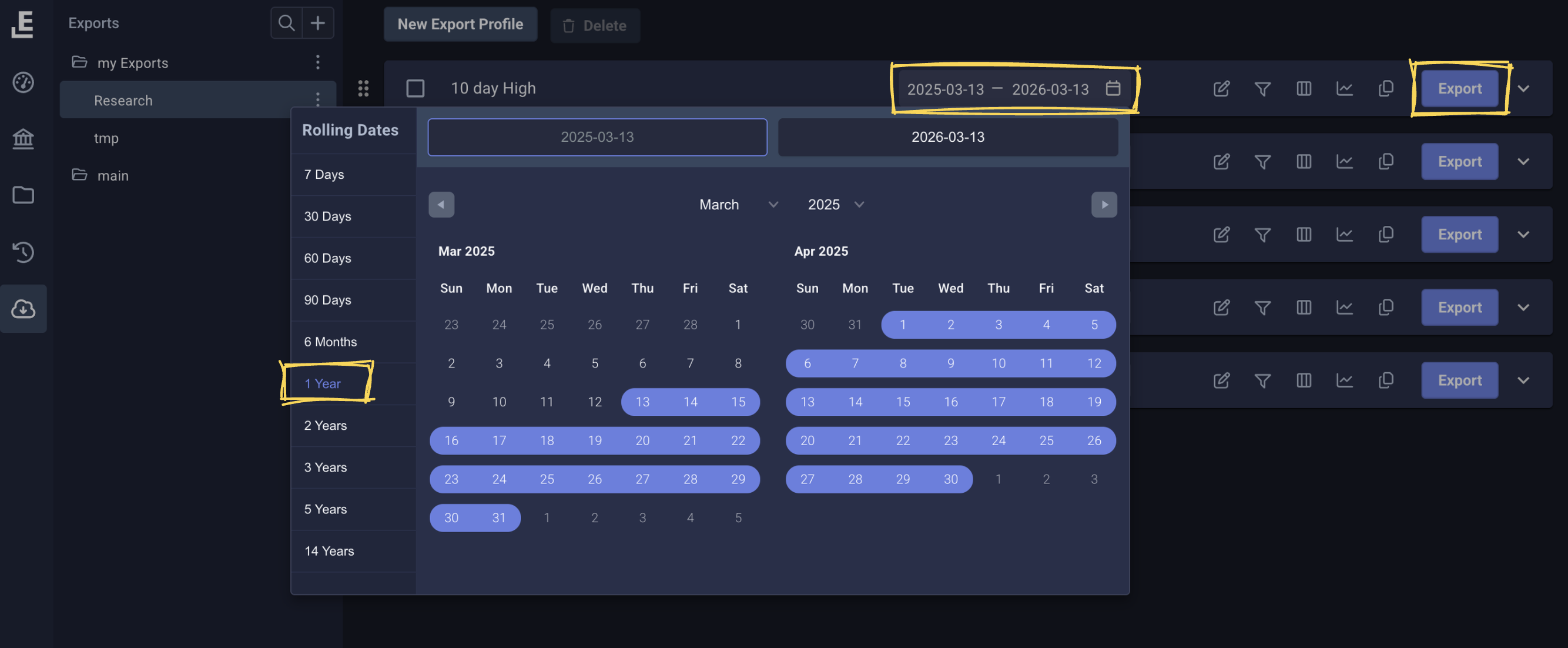Expand the chevron next to the top Export button
Screen dimensions: 1568x648
[x=1524, y=88]
